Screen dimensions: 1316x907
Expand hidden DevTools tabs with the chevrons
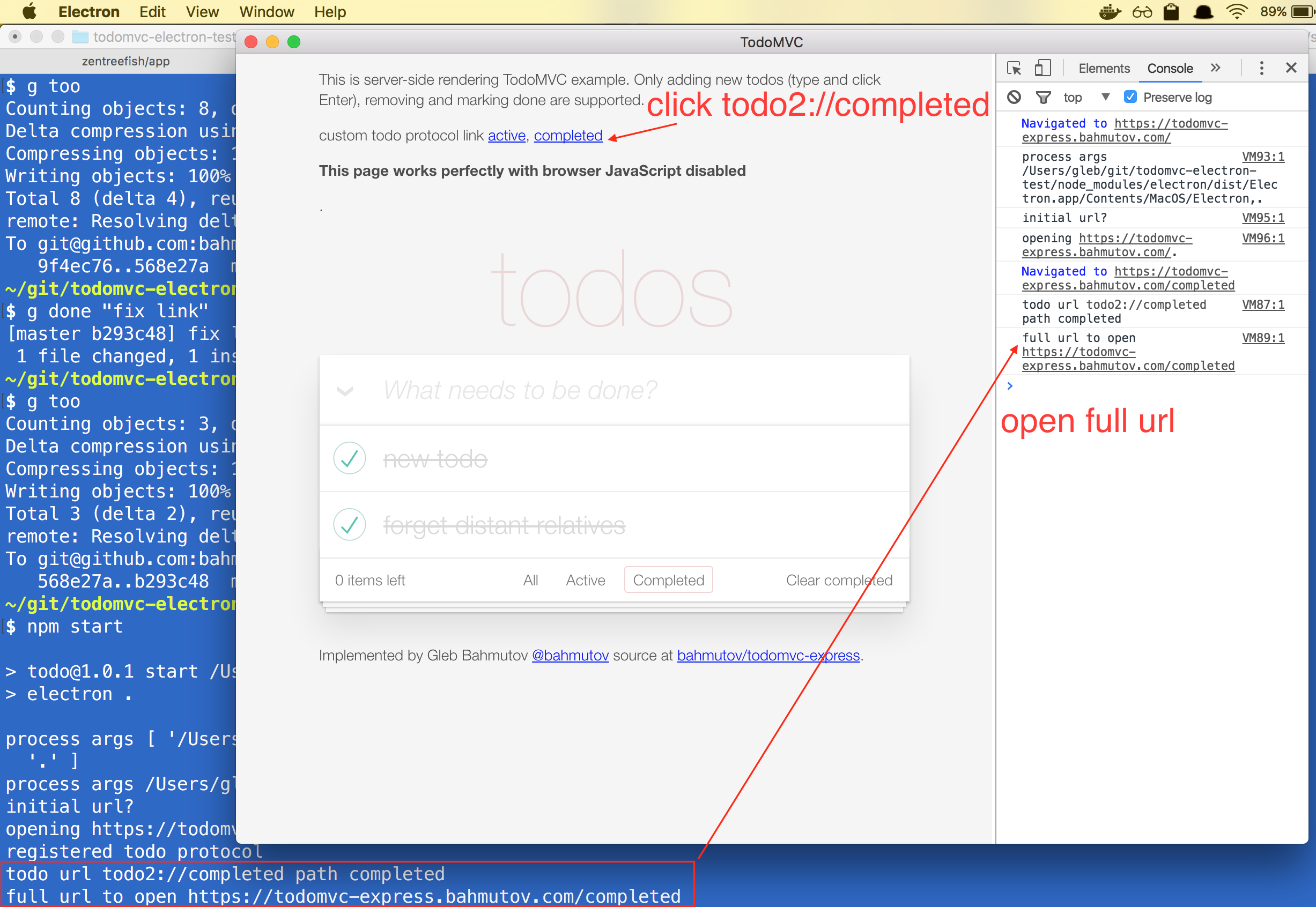[1215, 68]
